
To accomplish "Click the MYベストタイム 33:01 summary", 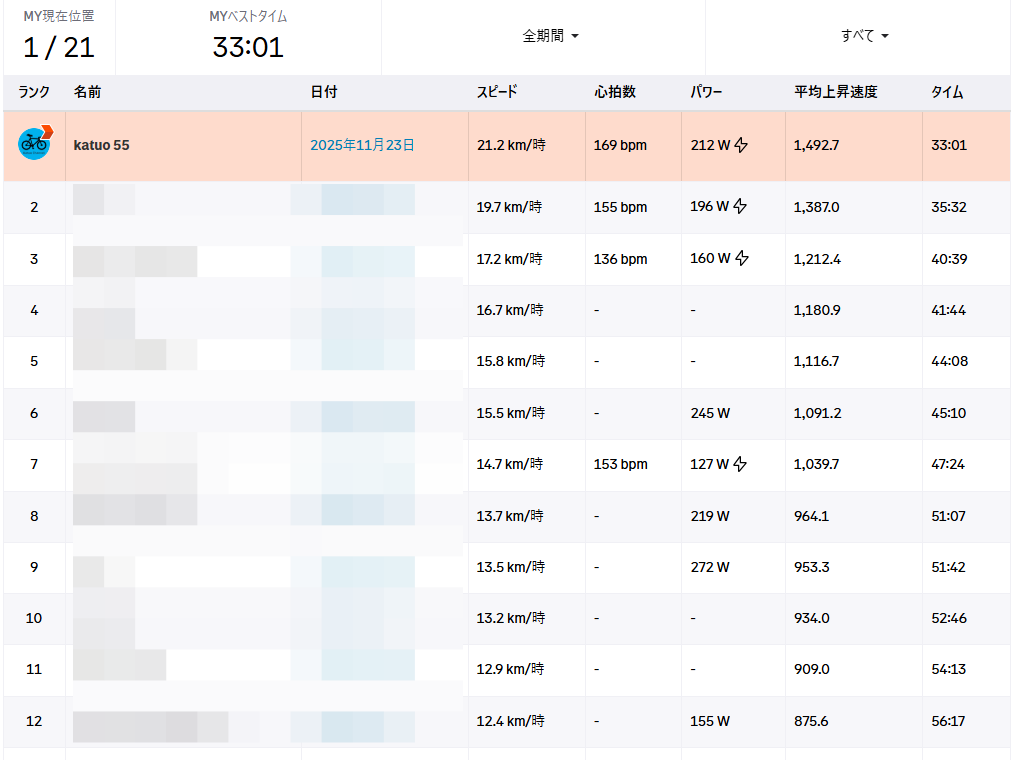I will point(248,36).
